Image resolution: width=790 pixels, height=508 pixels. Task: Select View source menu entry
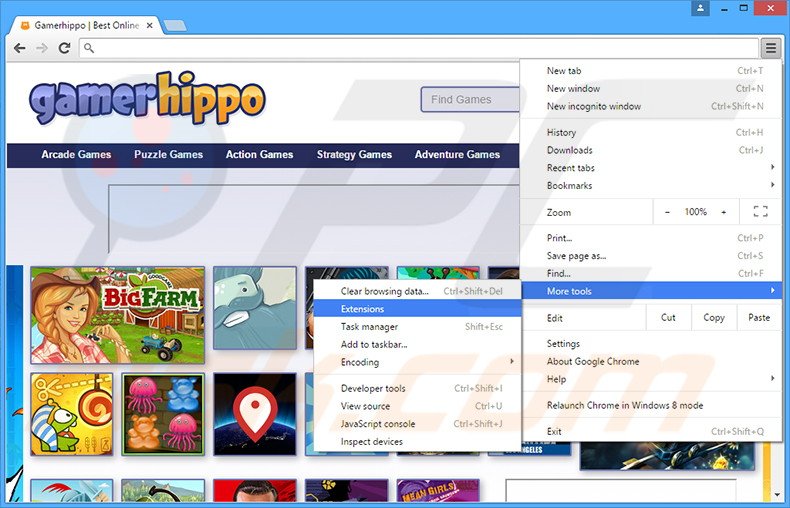[417, 406]
